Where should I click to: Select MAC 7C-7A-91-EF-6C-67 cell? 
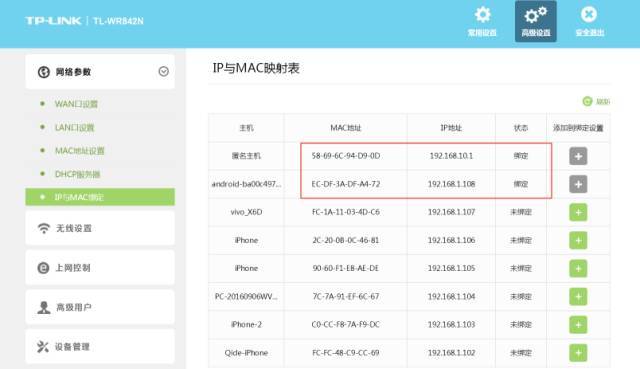[x=346, y=296]
